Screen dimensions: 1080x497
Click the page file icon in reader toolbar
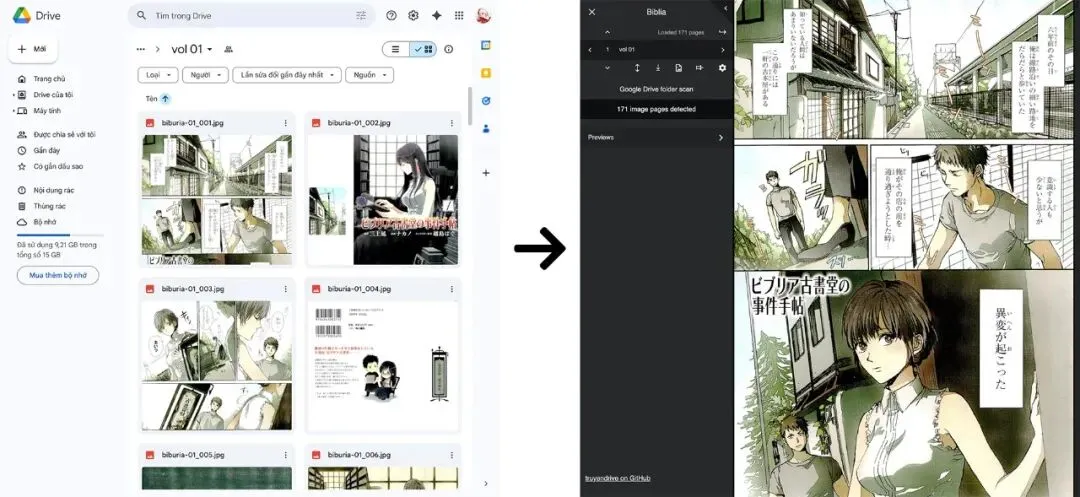click(678, 67)
